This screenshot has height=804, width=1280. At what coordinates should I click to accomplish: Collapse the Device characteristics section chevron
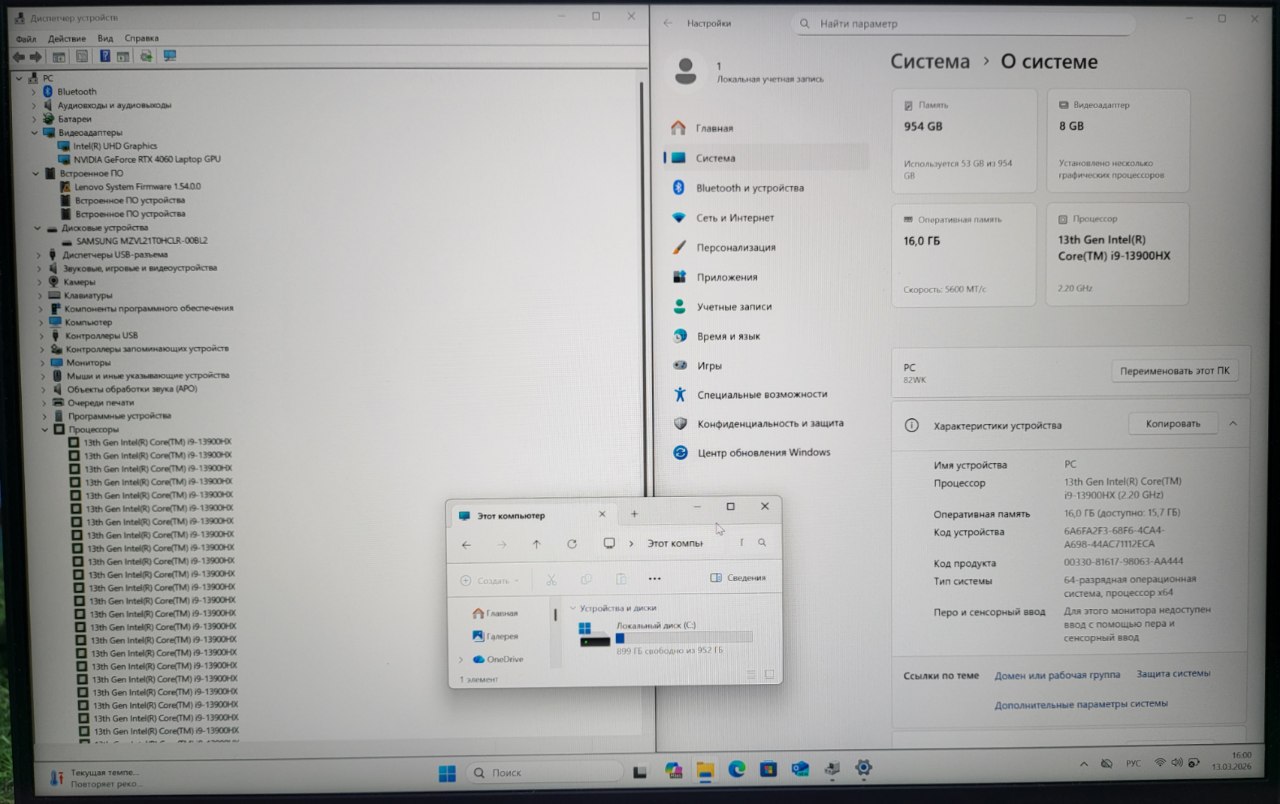coord(1233,424)
